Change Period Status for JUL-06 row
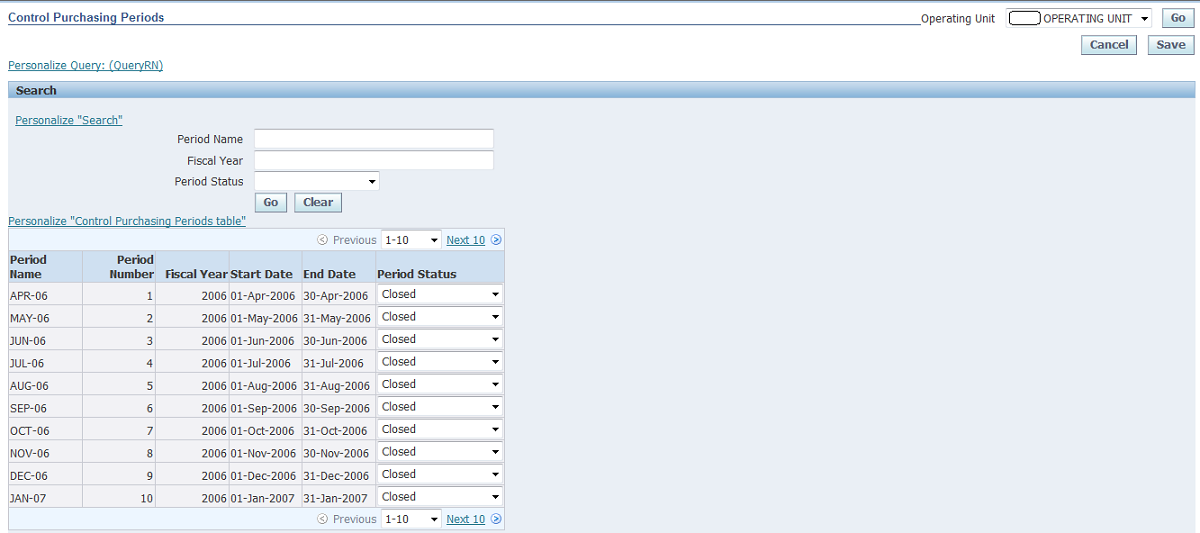This screenshot has width=1200, height=533. 440,362
